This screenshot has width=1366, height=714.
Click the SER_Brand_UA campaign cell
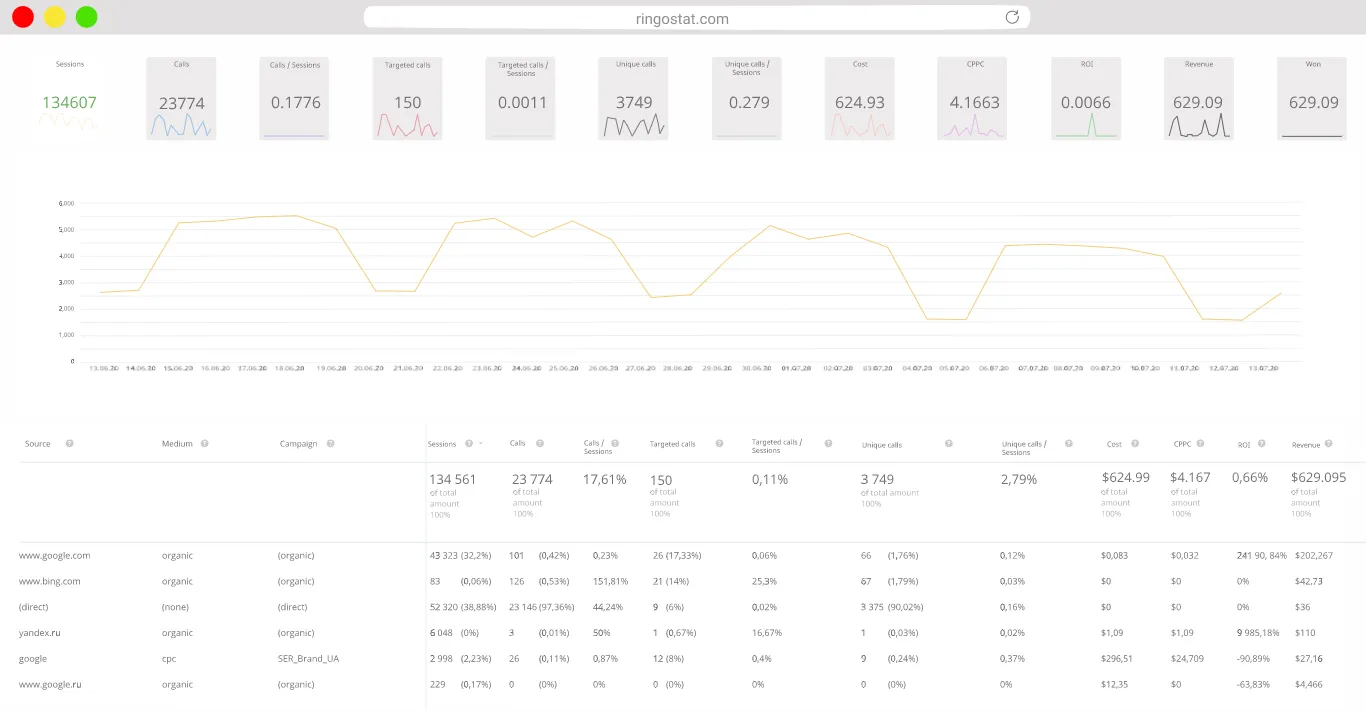(308, 659)
